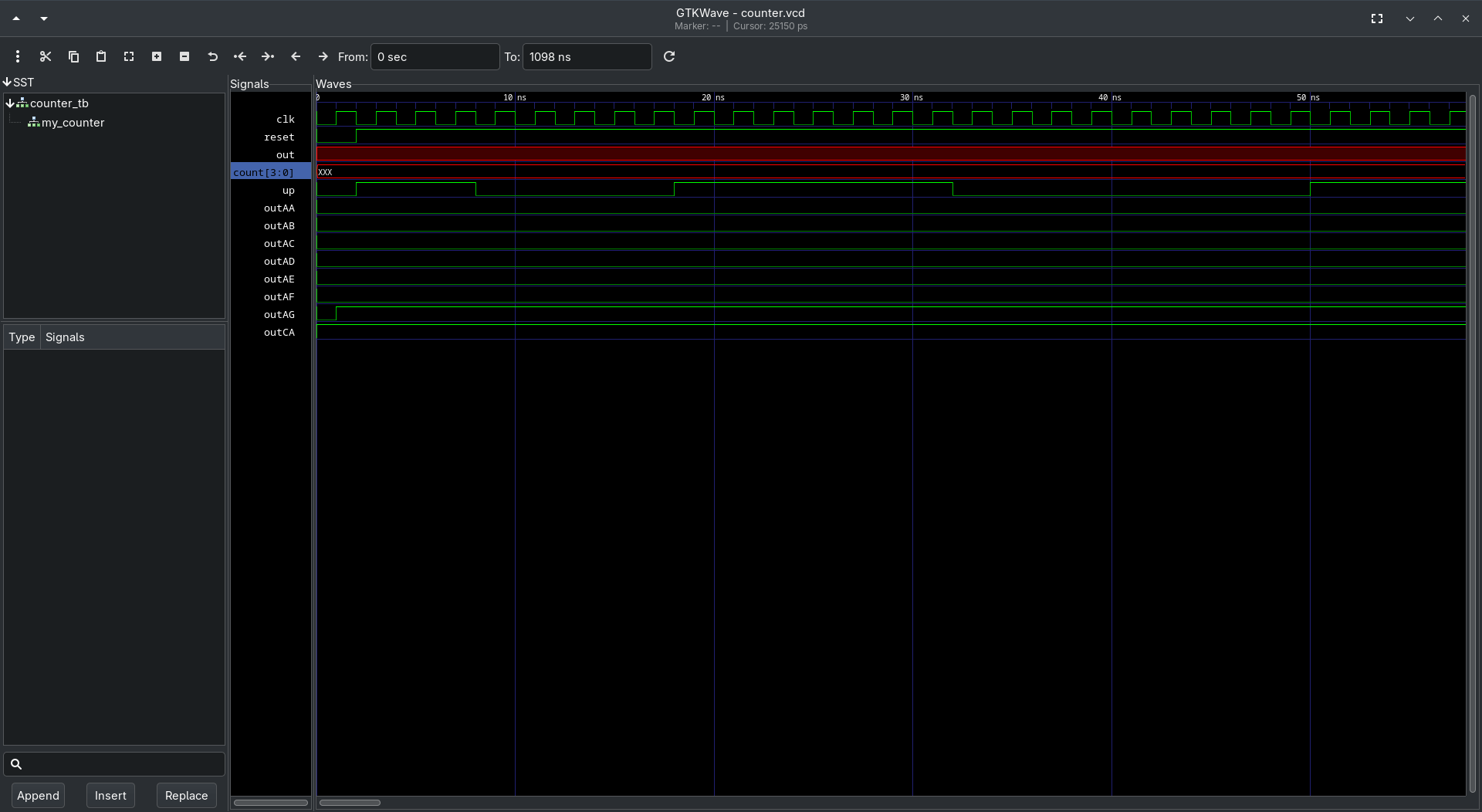Click the waves vertical scrollbar
The height and width of the screenshot is (812, 1482).
pos(1473,444)
